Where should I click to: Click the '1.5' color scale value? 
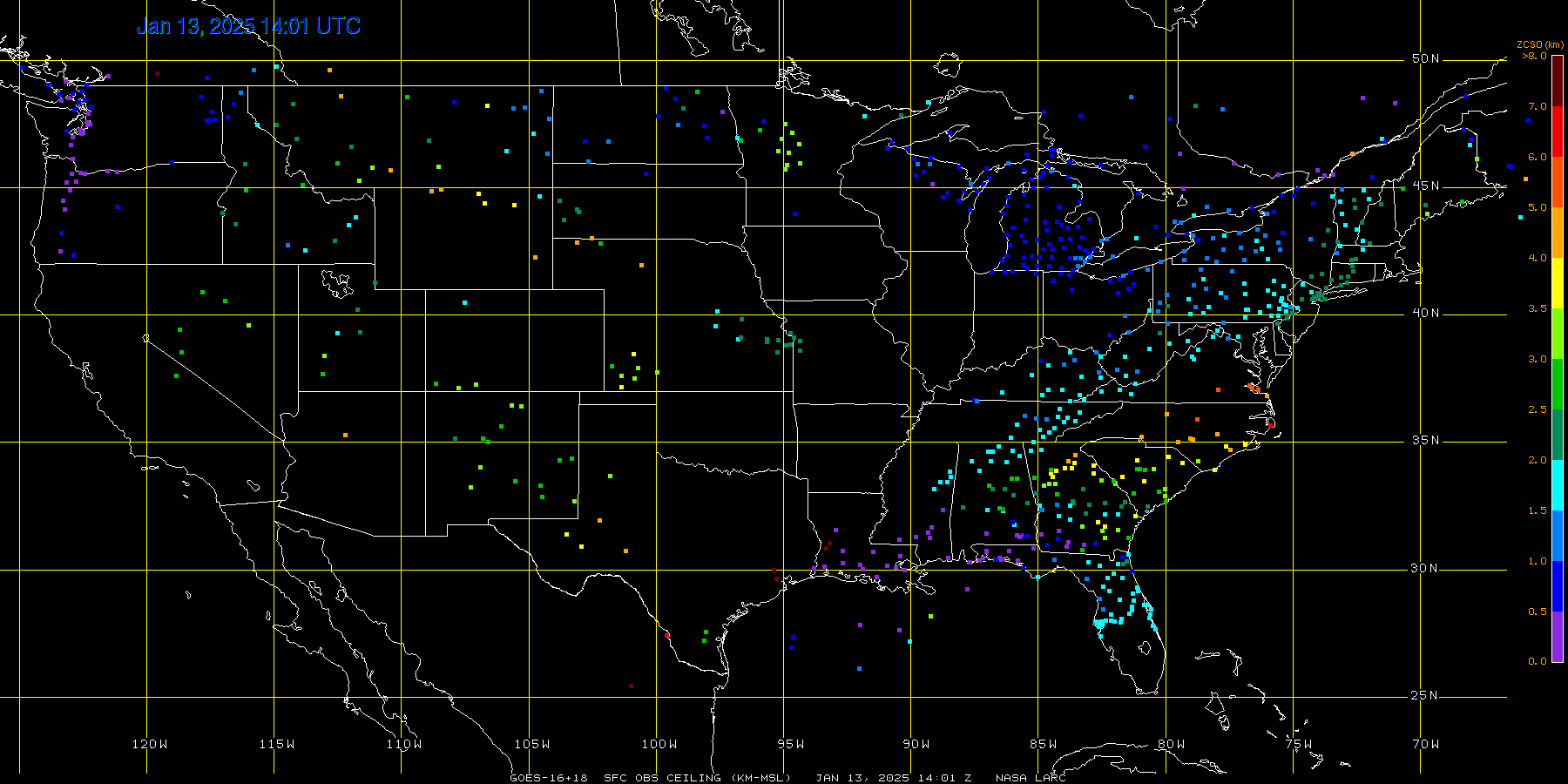(1538, 510)
